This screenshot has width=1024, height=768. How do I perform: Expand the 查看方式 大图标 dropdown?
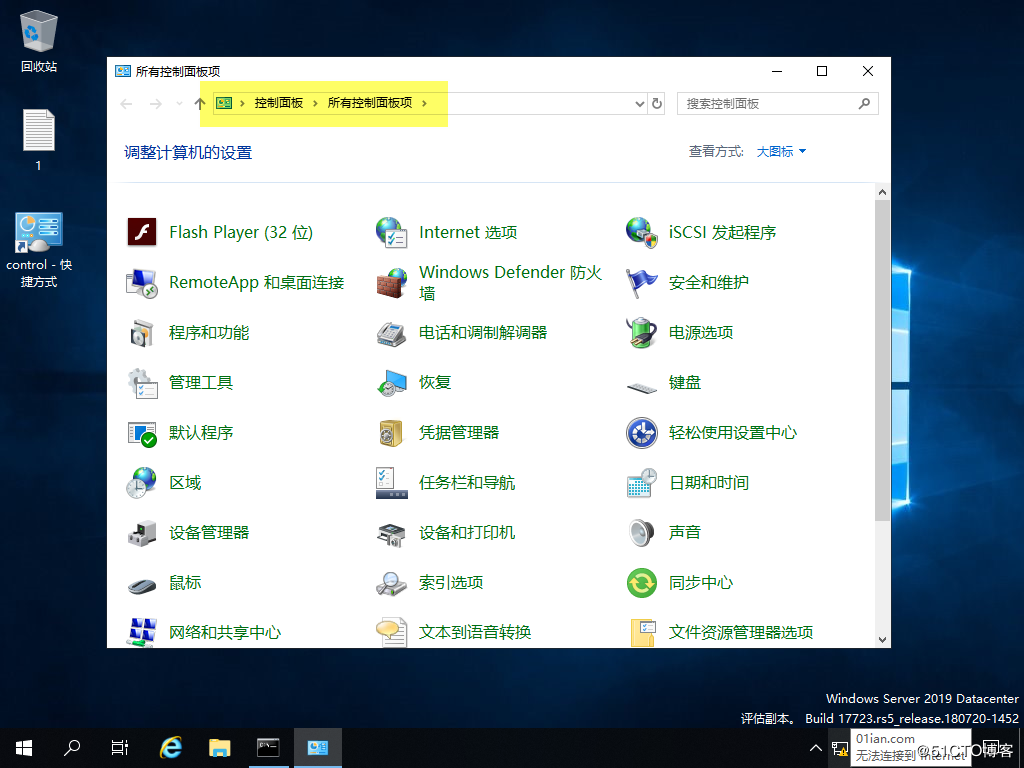click(781, 152)
